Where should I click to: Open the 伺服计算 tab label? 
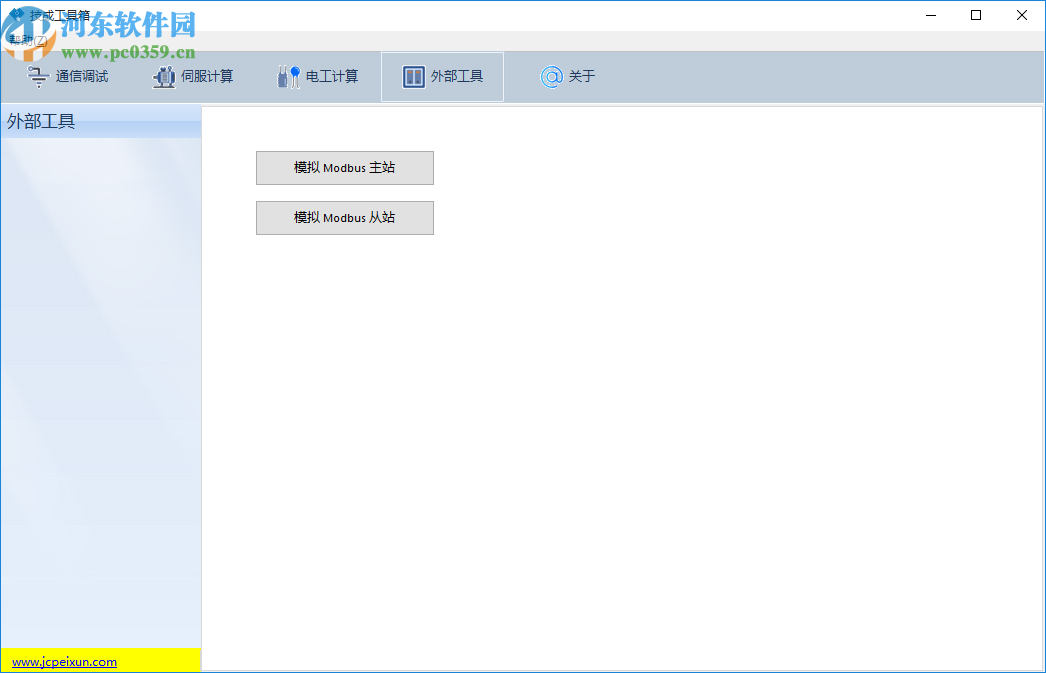(207, 77)
